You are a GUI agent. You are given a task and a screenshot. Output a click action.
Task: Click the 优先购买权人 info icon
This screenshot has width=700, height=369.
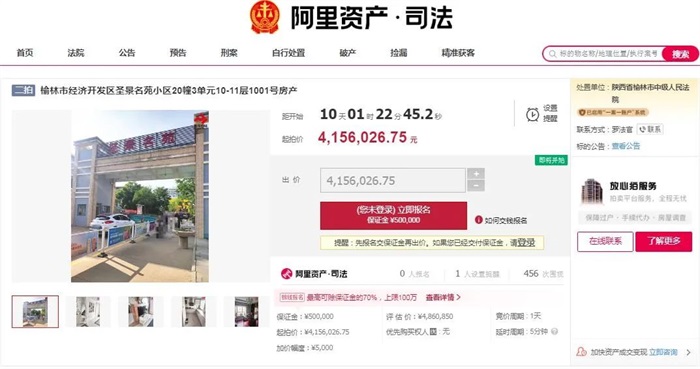[x=433, y=332]
